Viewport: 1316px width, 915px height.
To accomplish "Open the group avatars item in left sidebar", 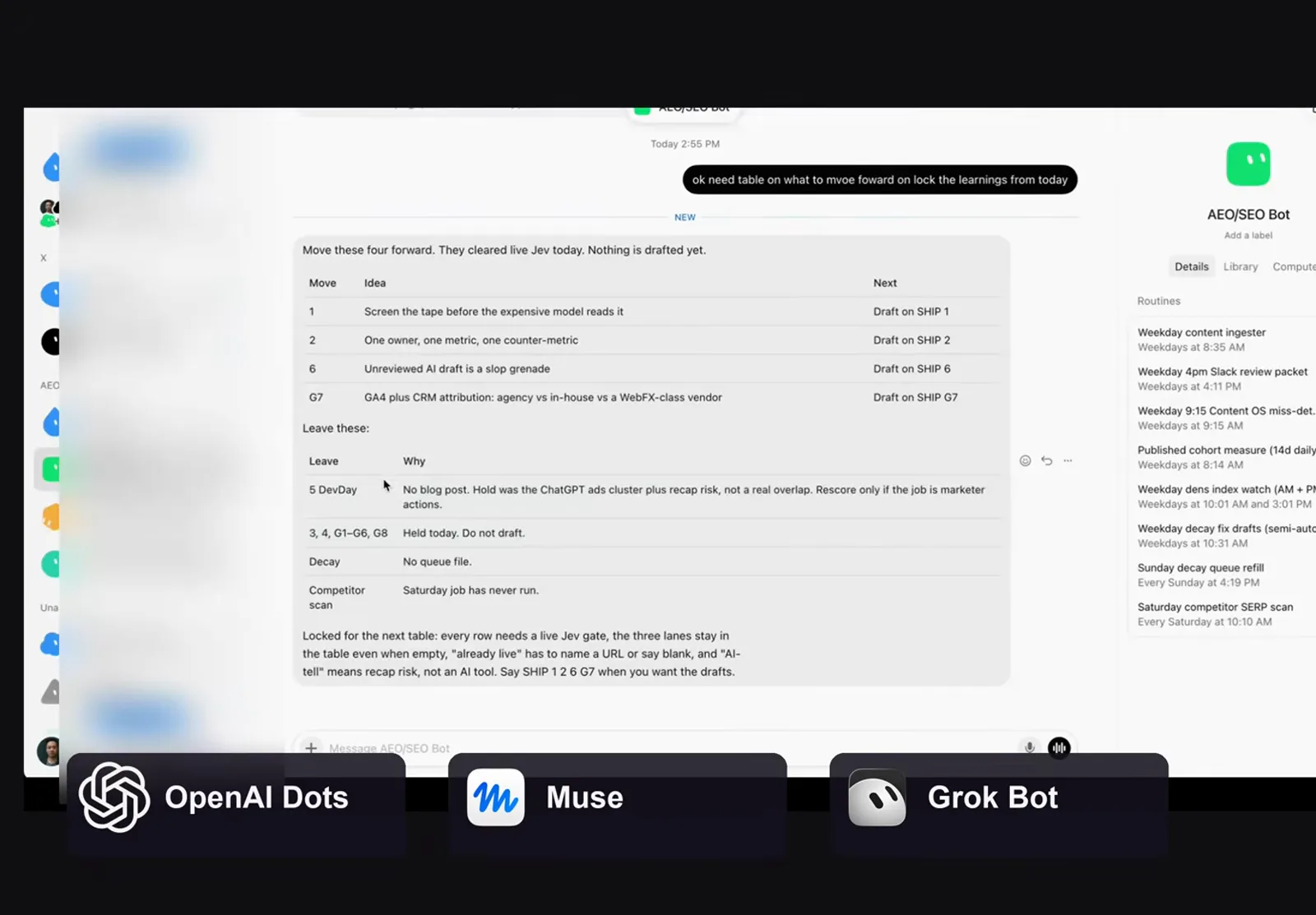I will coord(49,212).
